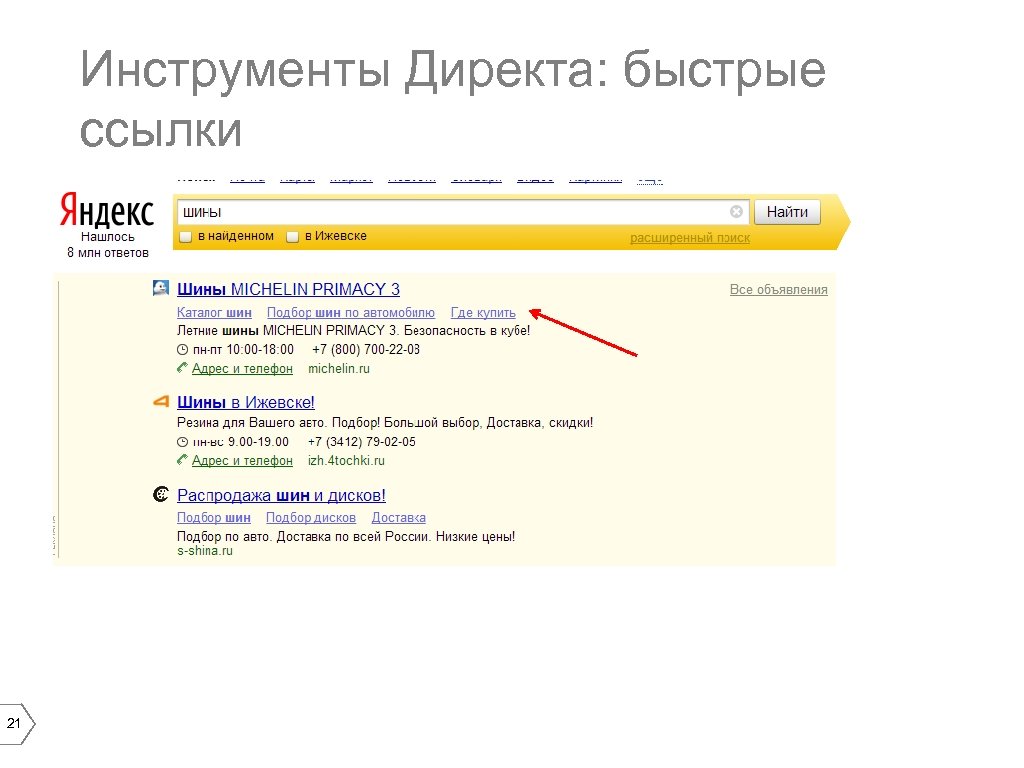The height and width of the screenshot is (768, 1024).
Task: Click the slide number 21 marker
Action: pos(17,724)
